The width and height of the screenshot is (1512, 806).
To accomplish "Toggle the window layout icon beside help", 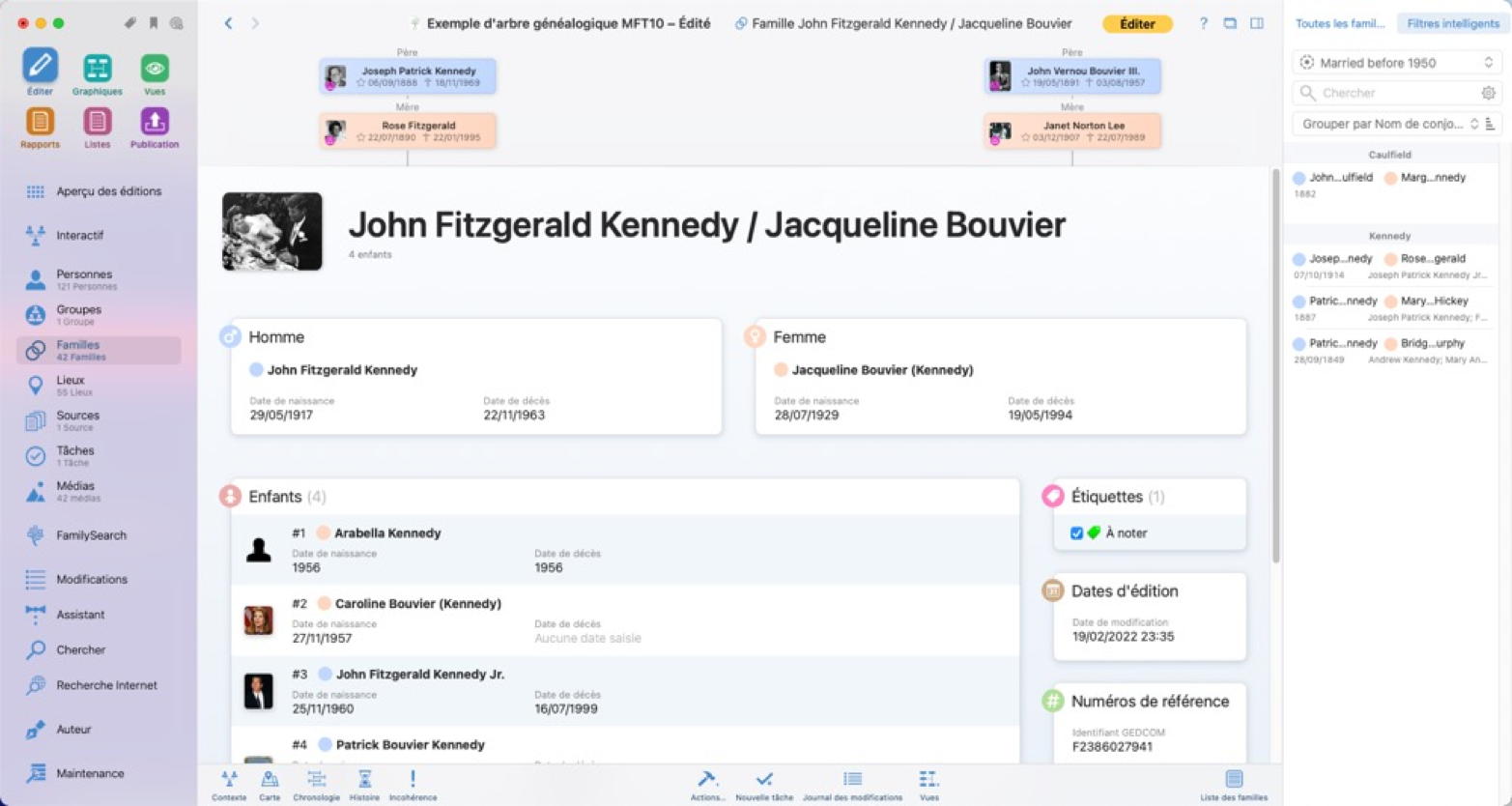I will pos(1230,23).
